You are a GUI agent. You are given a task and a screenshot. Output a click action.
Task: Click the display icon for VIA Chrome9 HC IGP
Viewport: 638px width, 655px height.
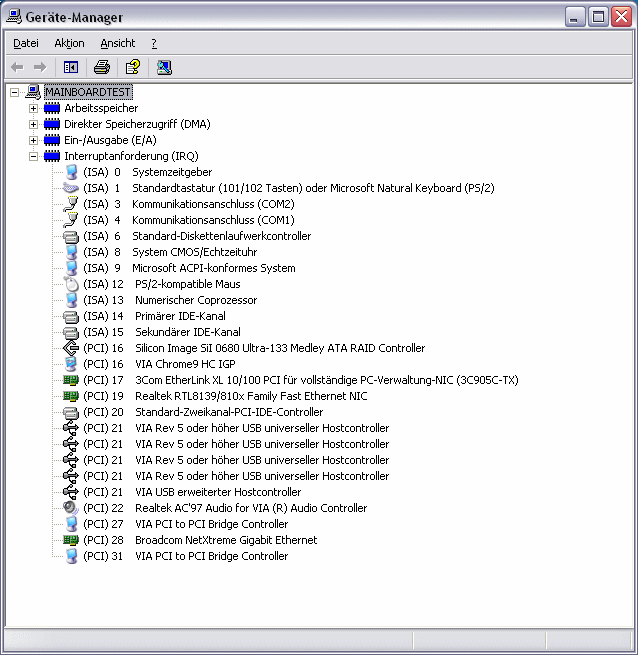pyautogui.click(x=71, y=364)
